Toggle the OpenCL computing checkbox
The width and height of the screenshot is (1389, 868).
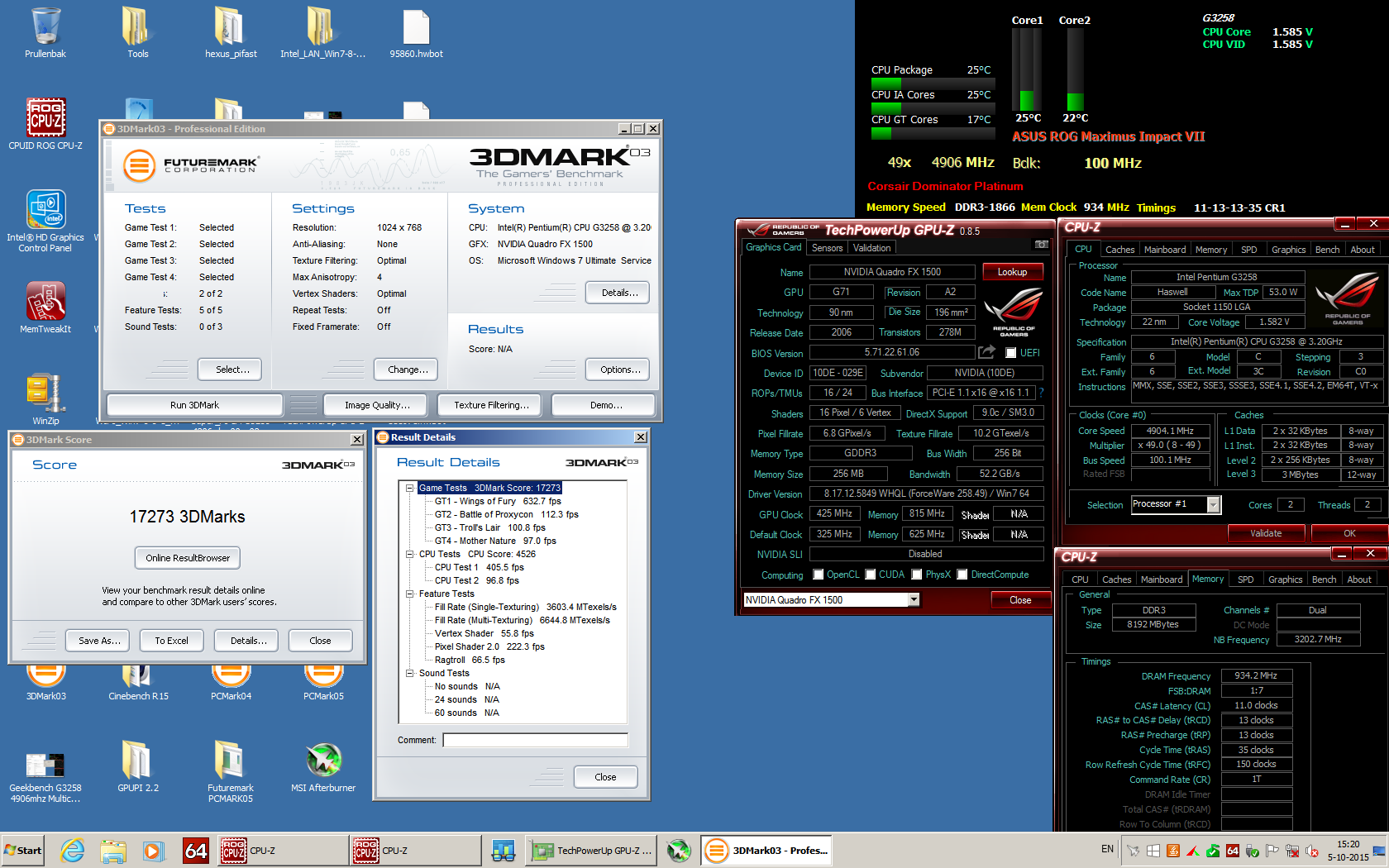point(818,575)
